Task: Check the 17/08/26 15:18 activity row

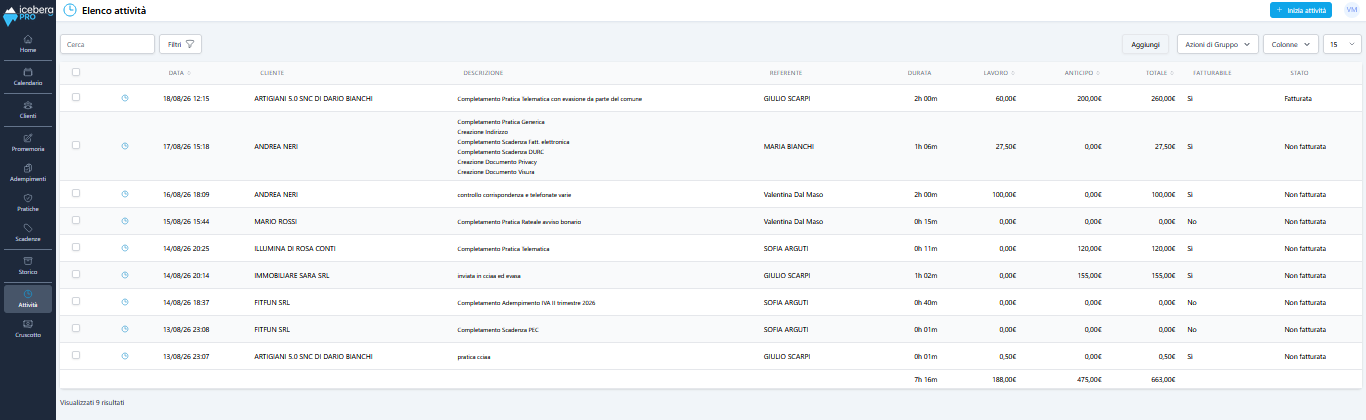Action: pos(76,146)
